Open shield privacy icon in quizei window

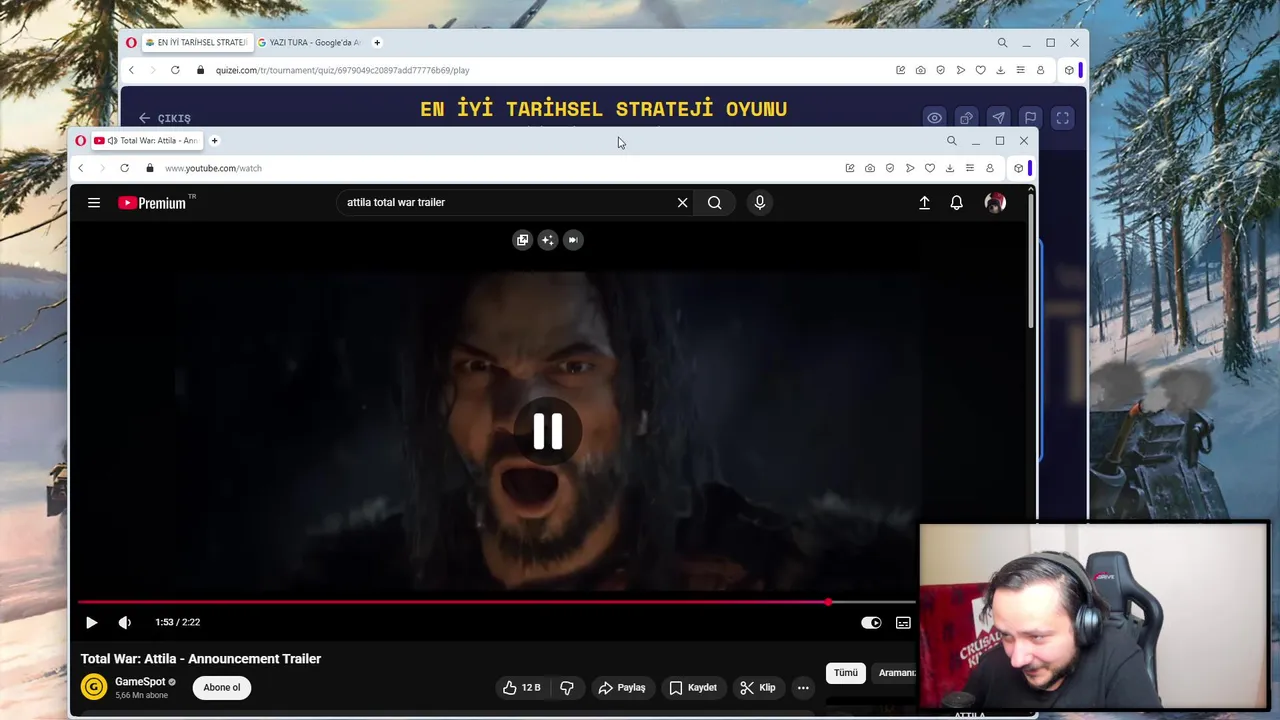click(x=940, y=70)
